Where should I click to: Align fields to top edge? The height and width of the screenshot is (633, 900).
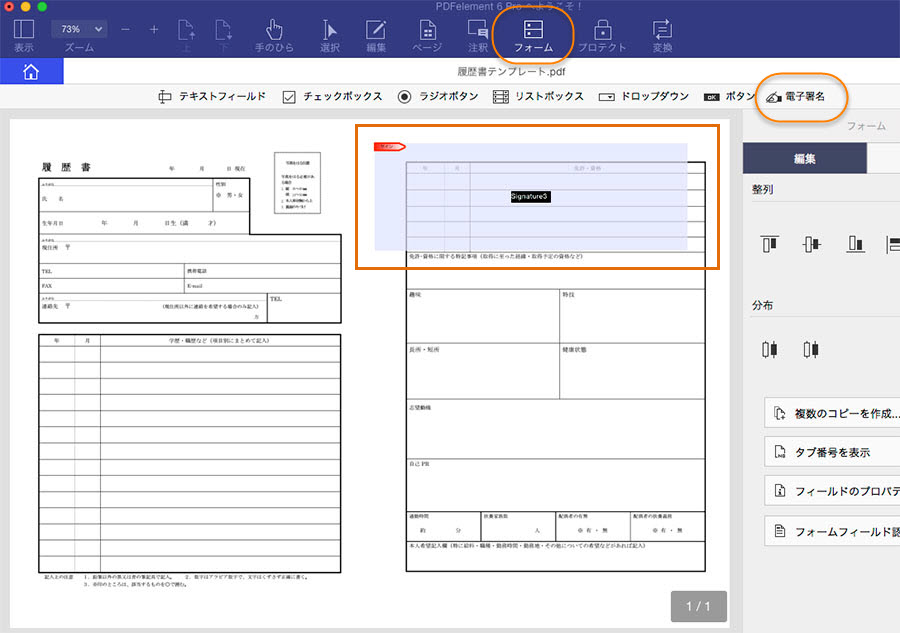pos(770,244)
